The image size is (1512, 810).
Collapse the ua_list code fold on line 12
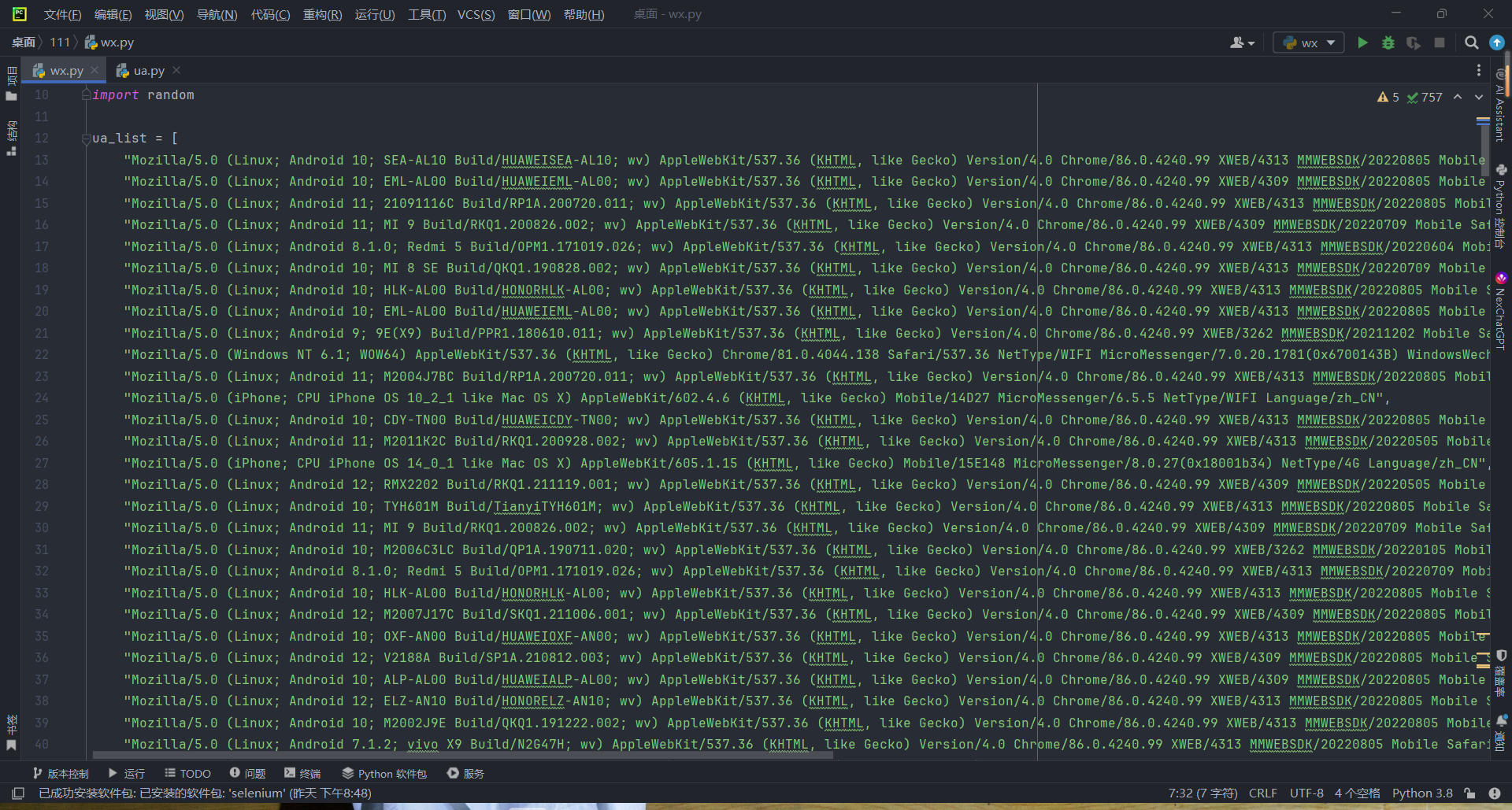pyautogui.click(x=86, y=139)
